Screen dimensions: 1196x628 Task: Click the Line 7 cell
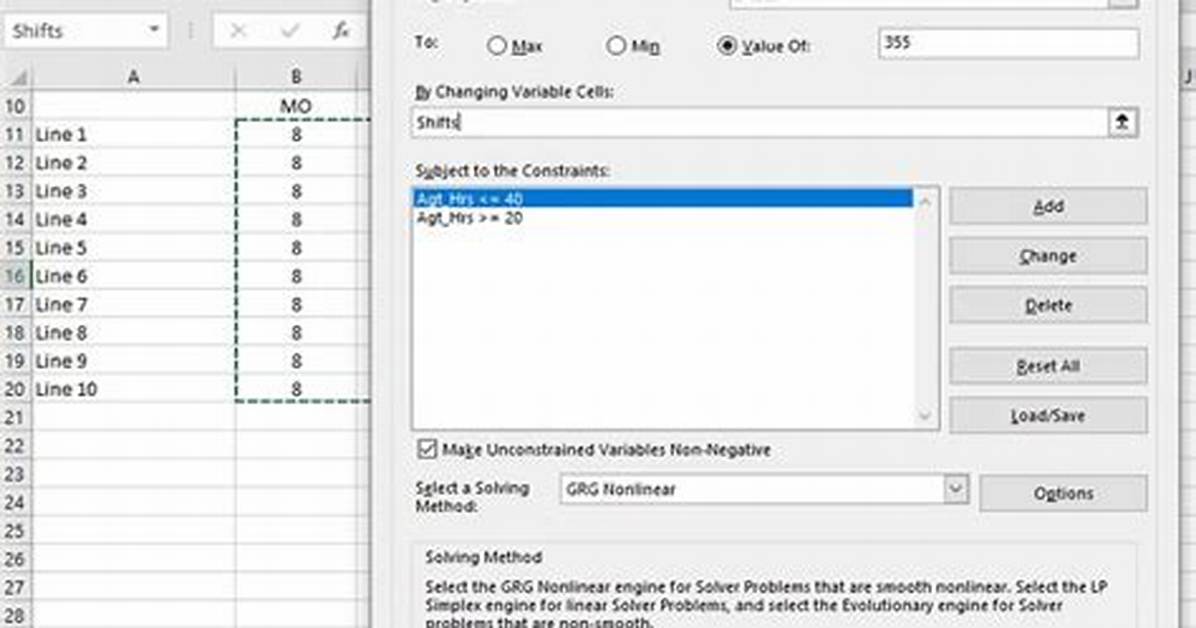[133, 304]
